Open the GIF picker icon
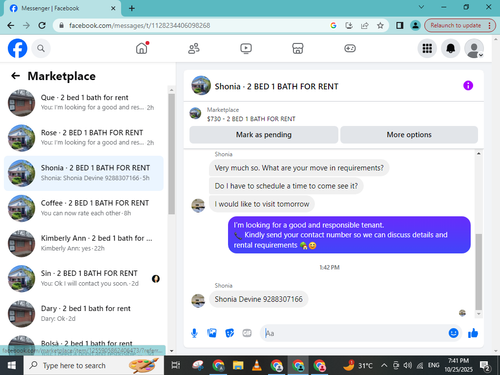The width and height of the screenshot is (500, 375). pyautogui.click(x=247, y=333)
